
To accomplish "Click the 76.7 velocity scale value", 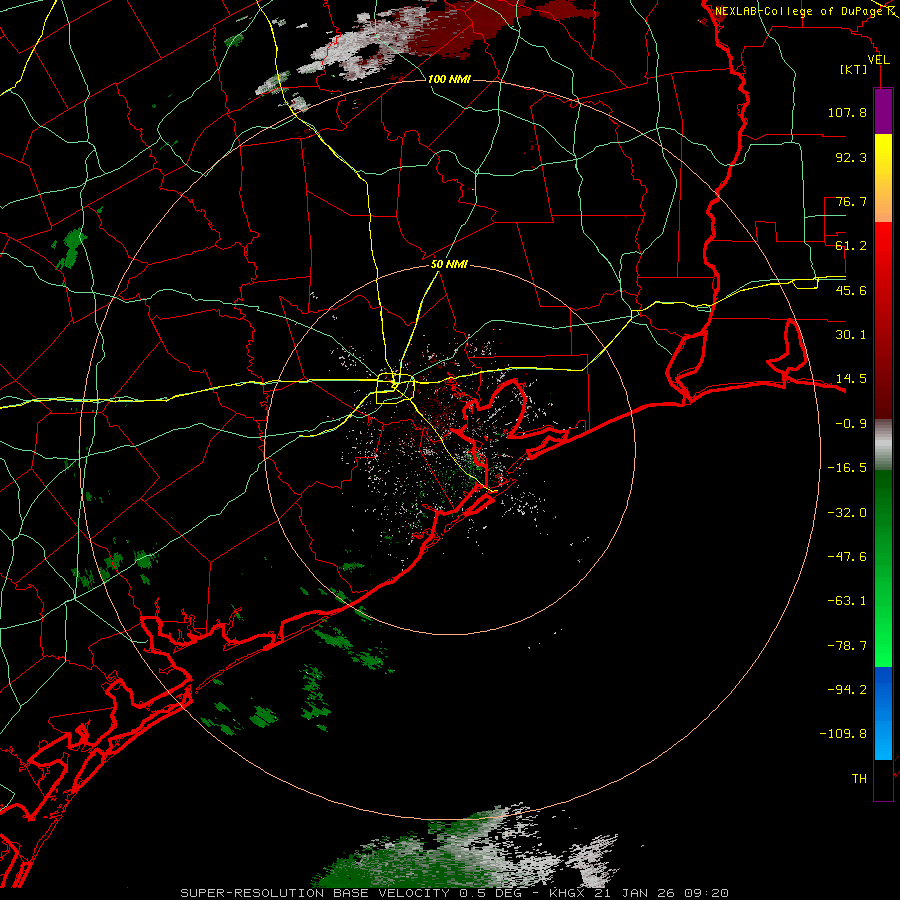I will tap(851, 201).
